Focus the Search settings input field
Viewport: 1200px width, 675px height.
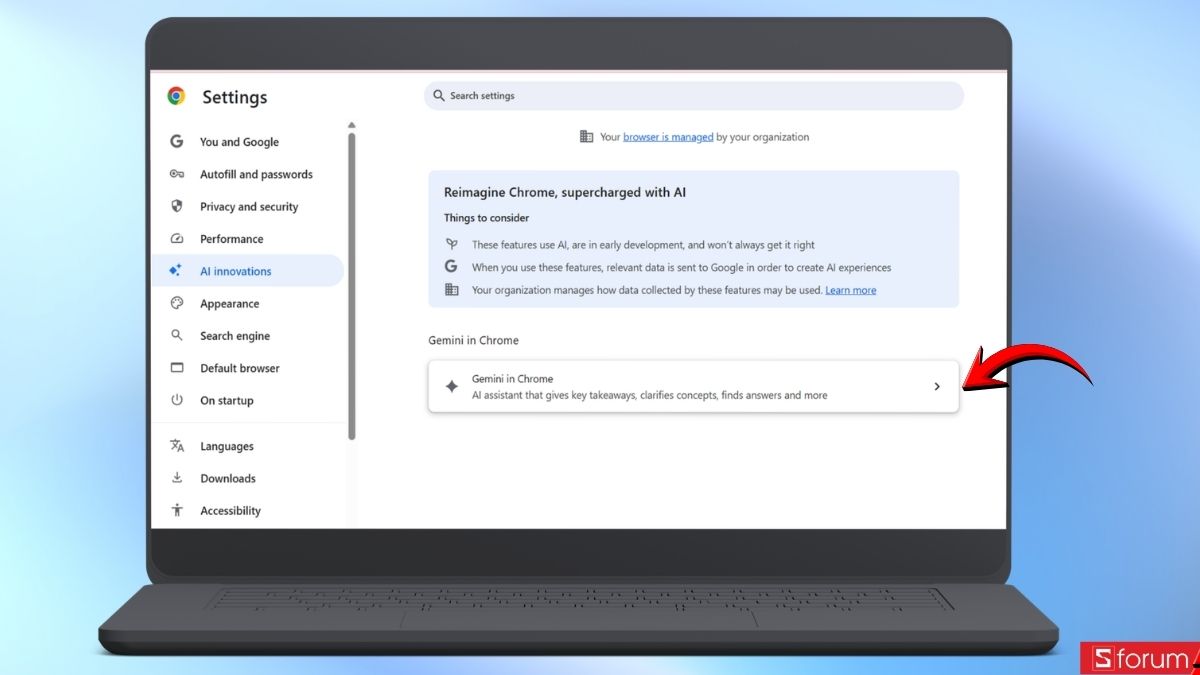point(694,96)
